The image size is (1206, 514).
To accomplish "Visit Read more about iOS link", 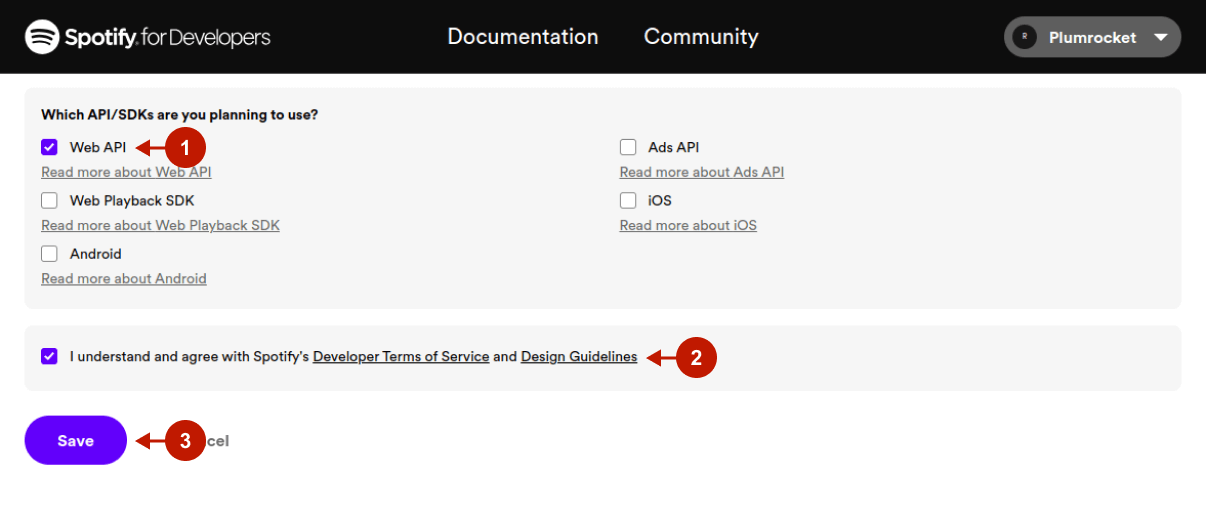I will click(x=688, y=225).
